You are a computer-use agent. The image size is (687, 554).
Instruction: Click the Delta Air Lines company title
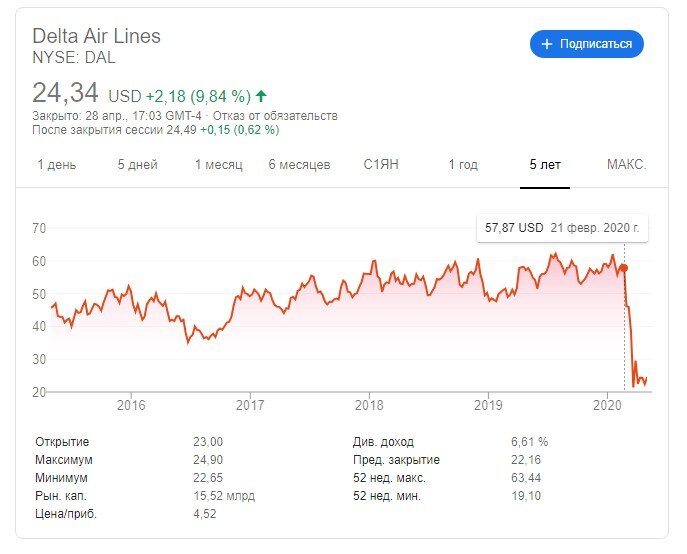click(96, 36)
